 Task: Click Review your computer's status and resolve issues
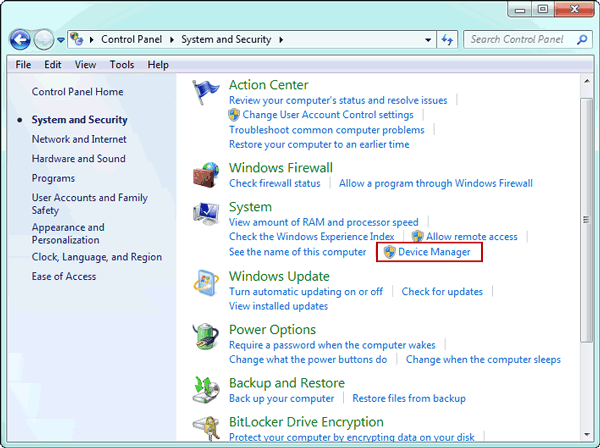(338, 100)
